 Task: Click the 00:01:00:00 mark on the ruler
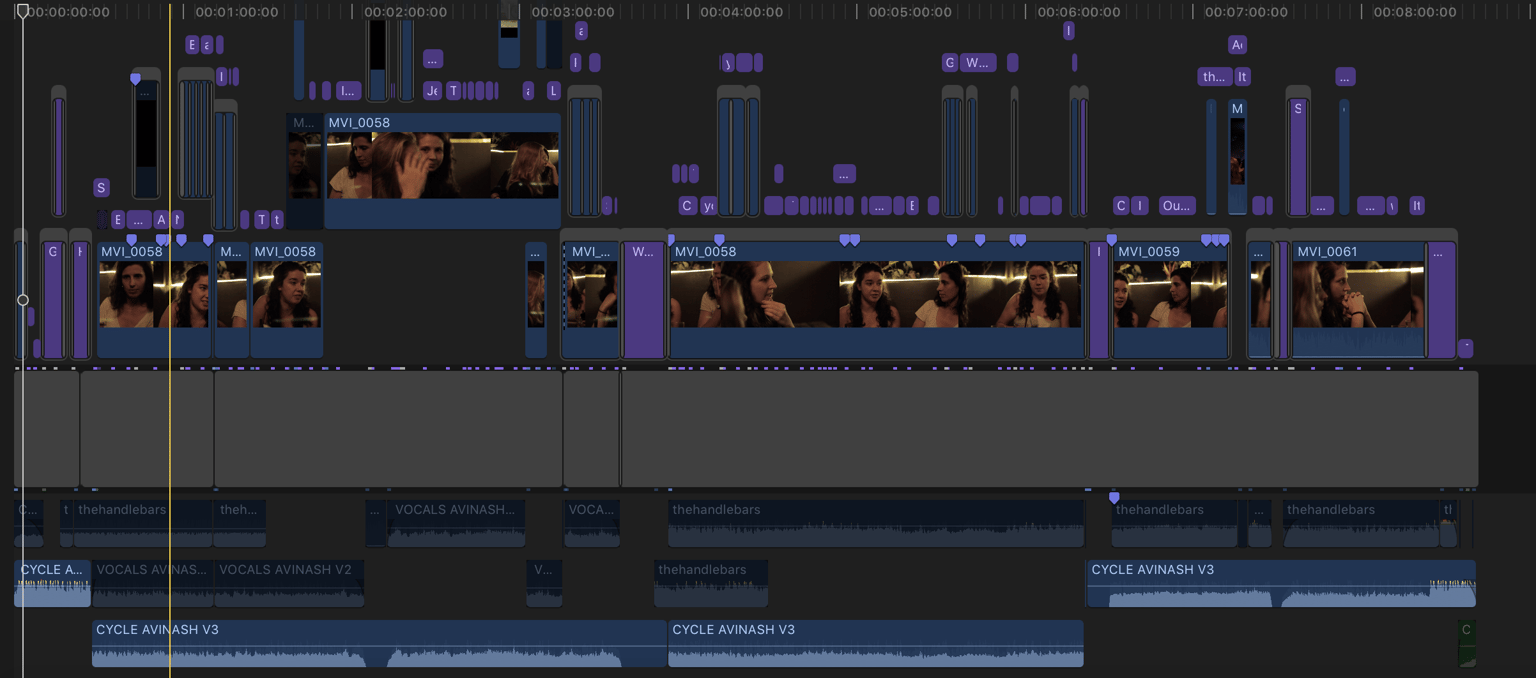coord(236,12)
